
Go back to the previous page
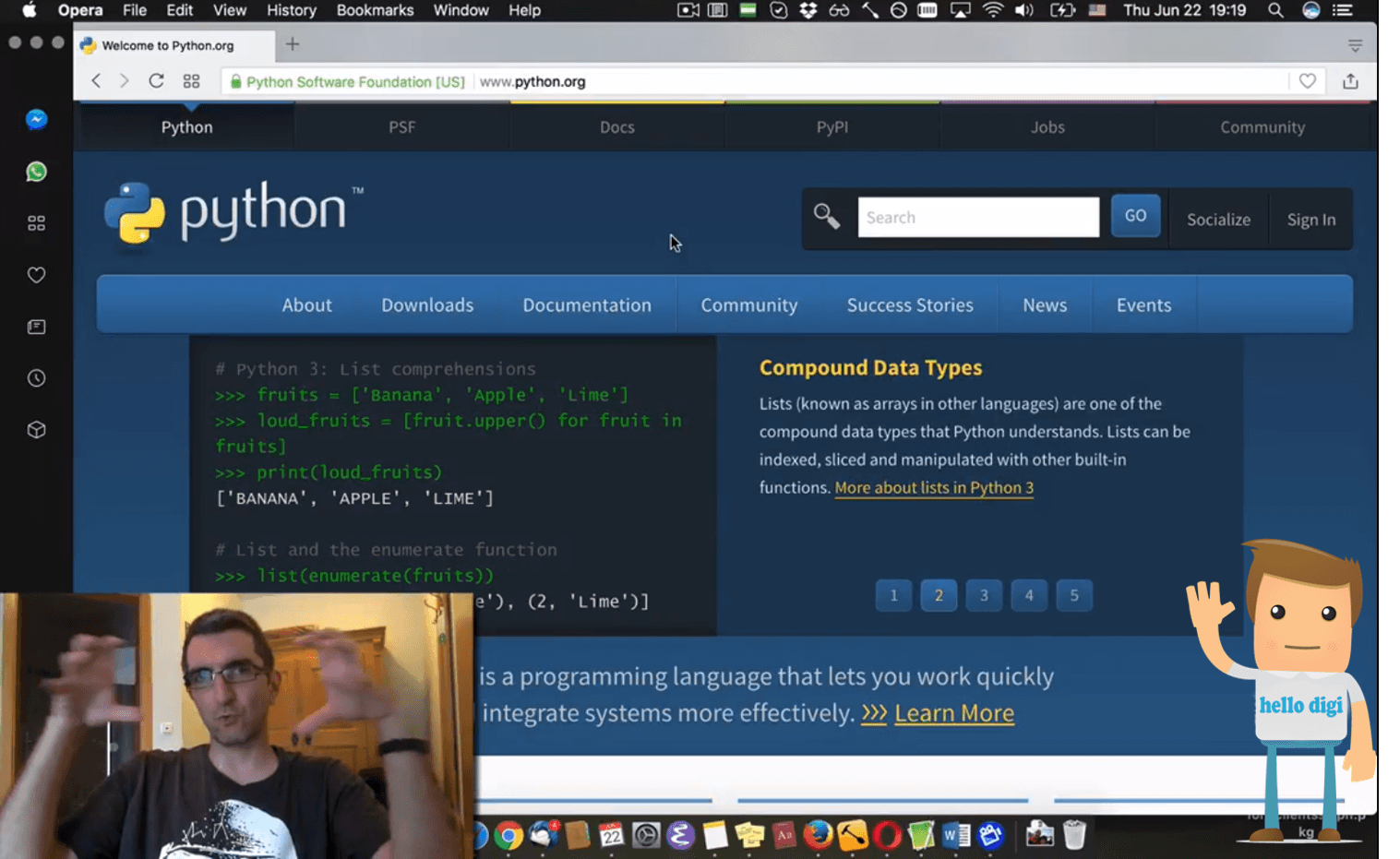[x=96, y=81]
